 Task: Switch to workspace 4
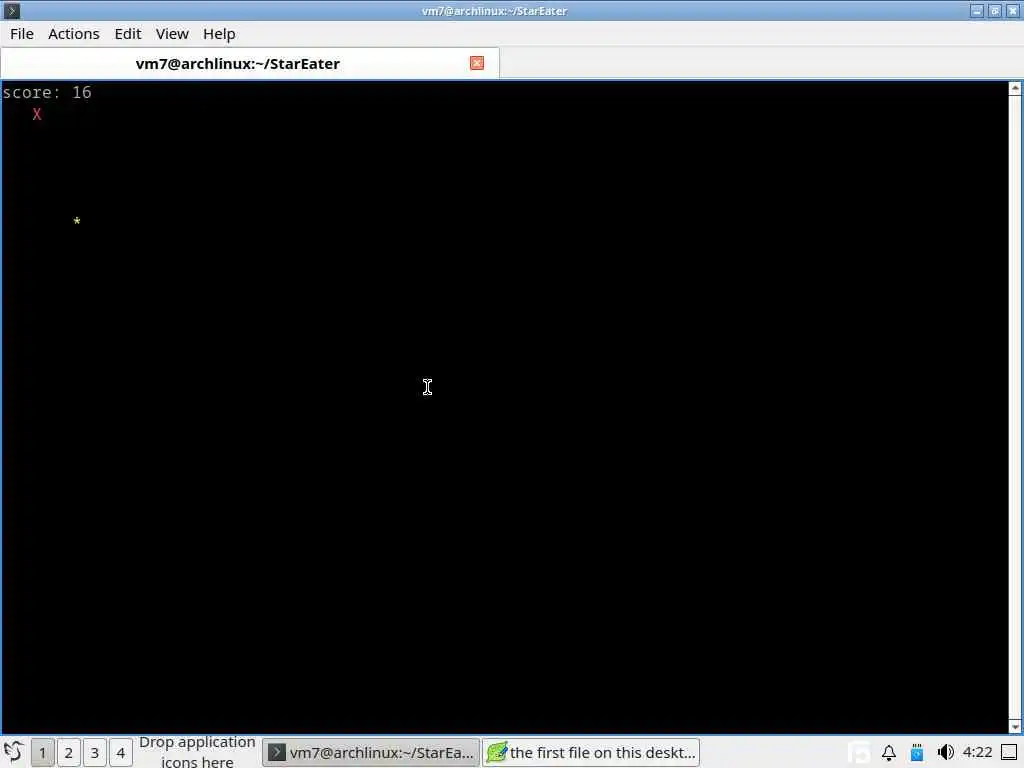121,753
